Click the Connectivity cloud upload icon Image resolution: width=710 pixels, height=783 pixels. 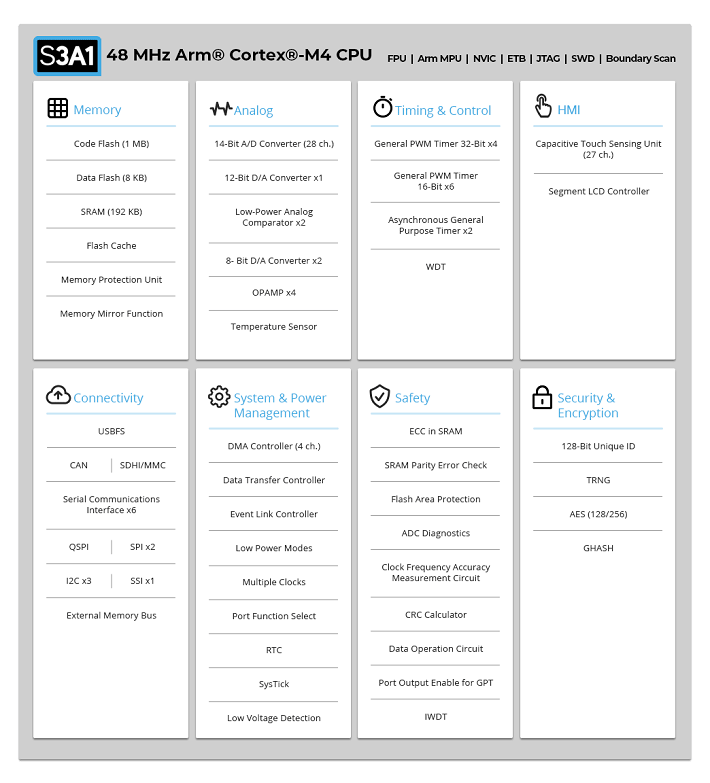[x=58, y=394]
